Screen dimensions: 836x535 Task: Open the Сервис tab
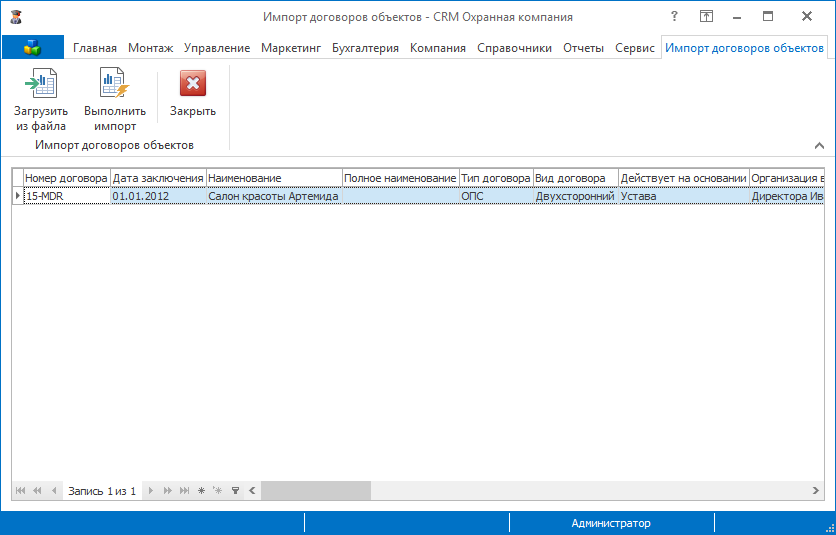point(634,48)
